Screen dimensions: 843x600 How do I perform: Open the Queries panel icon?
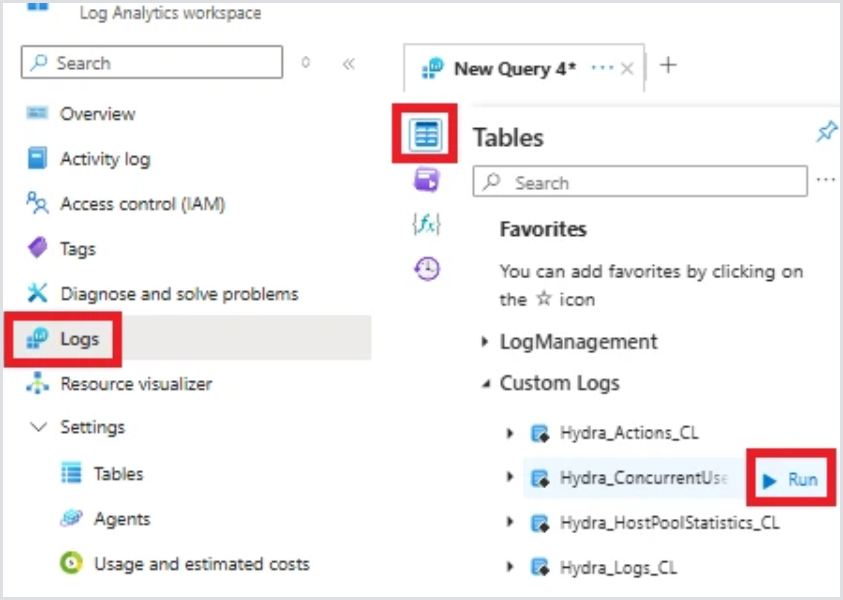(427, 180)
